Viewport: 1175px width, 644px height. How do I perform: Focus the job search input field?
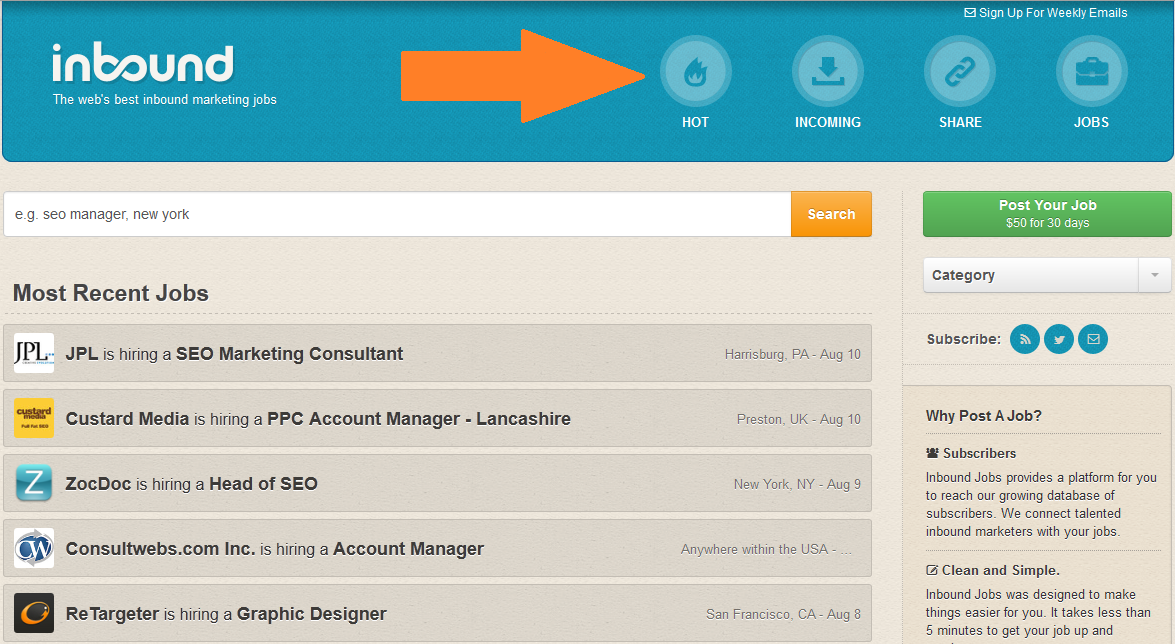coord(397,214)
